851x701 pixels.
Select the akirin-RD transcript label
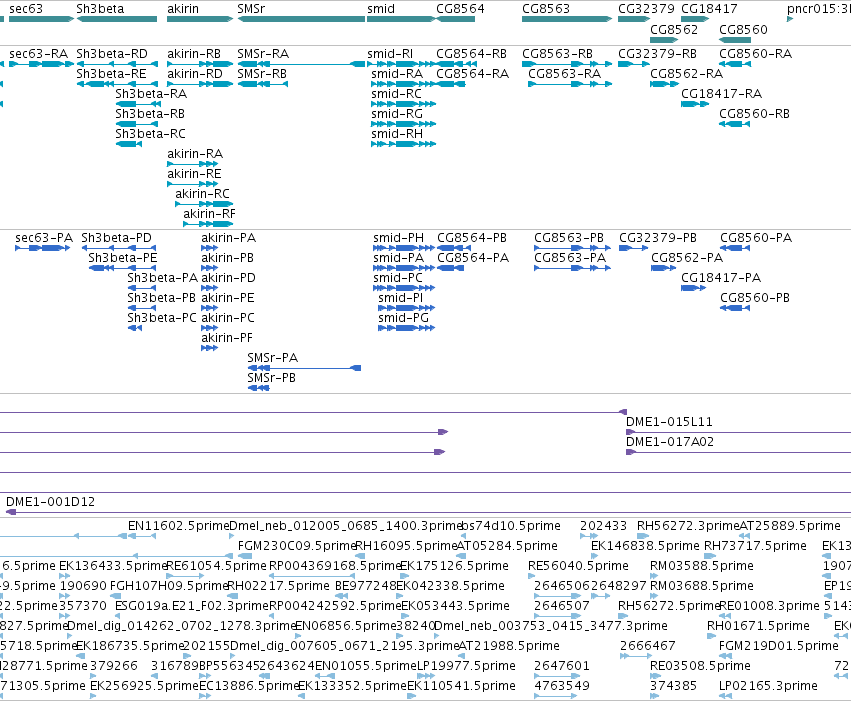coord(195,74)
